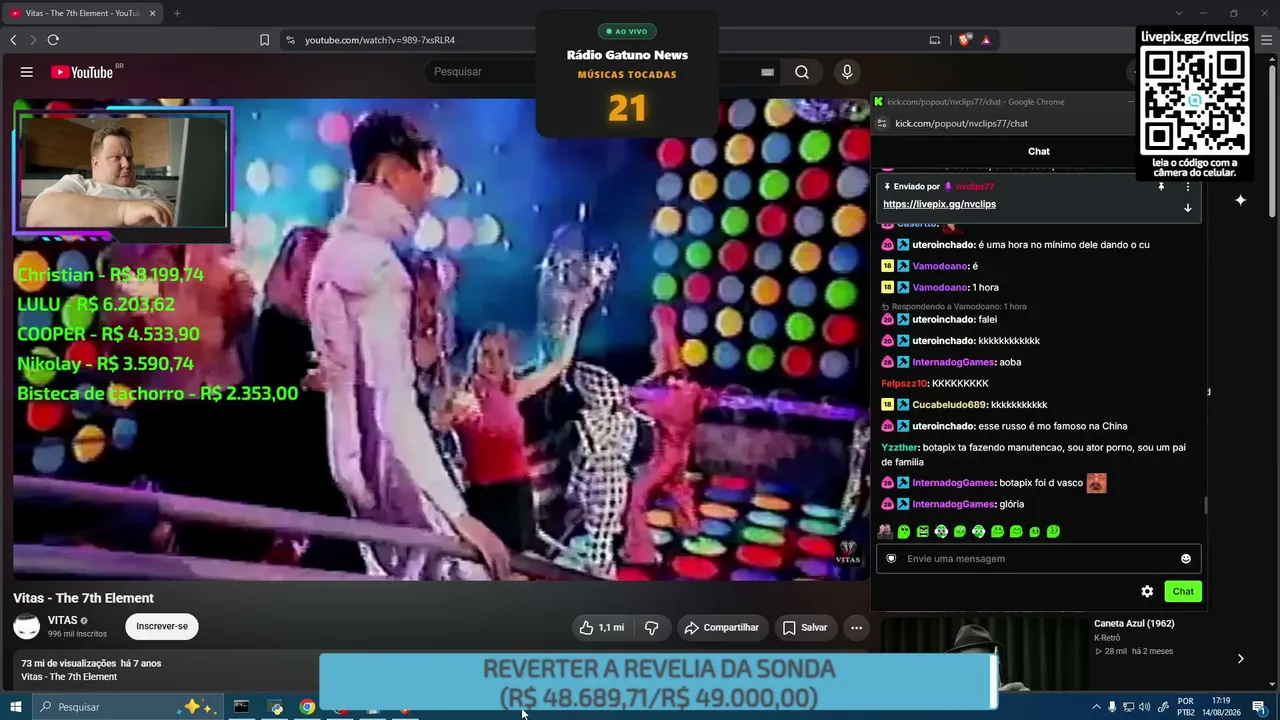Dislike the Vitas video

(x=652, y=628)
